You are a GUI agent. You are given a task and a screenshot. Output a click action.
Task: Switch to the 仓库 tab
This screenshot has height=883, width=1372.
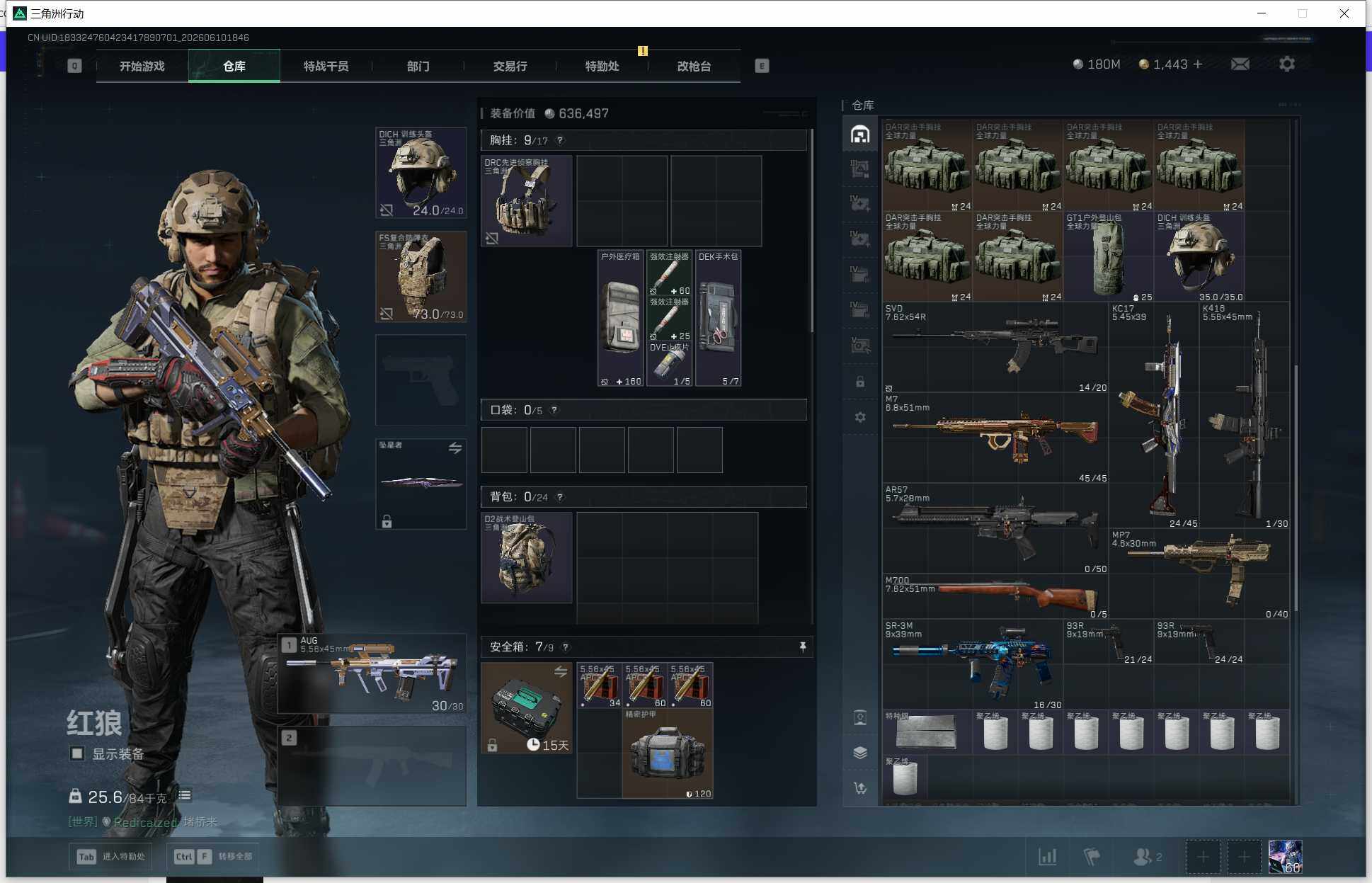234,66
